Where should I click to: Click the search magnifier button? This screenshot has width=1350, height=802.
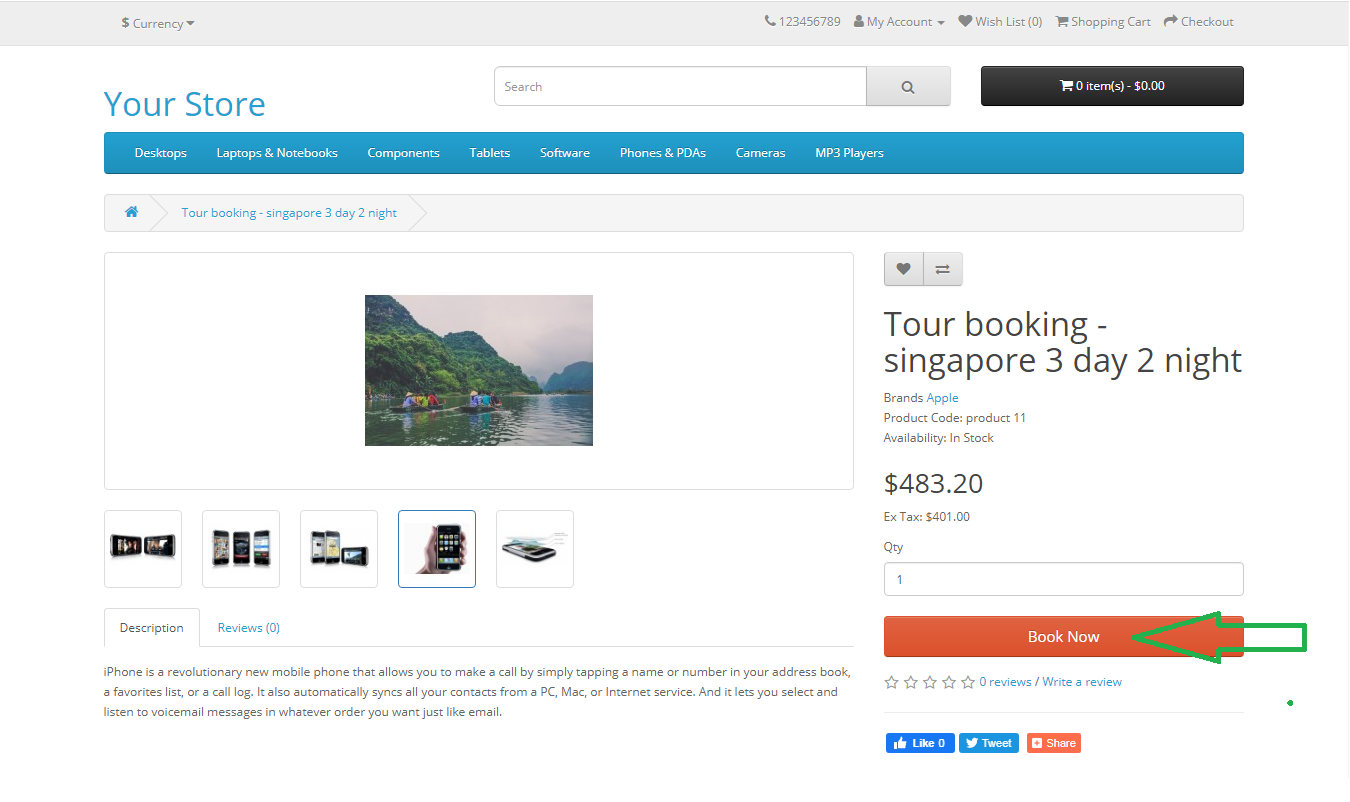[x=908, y=87]
